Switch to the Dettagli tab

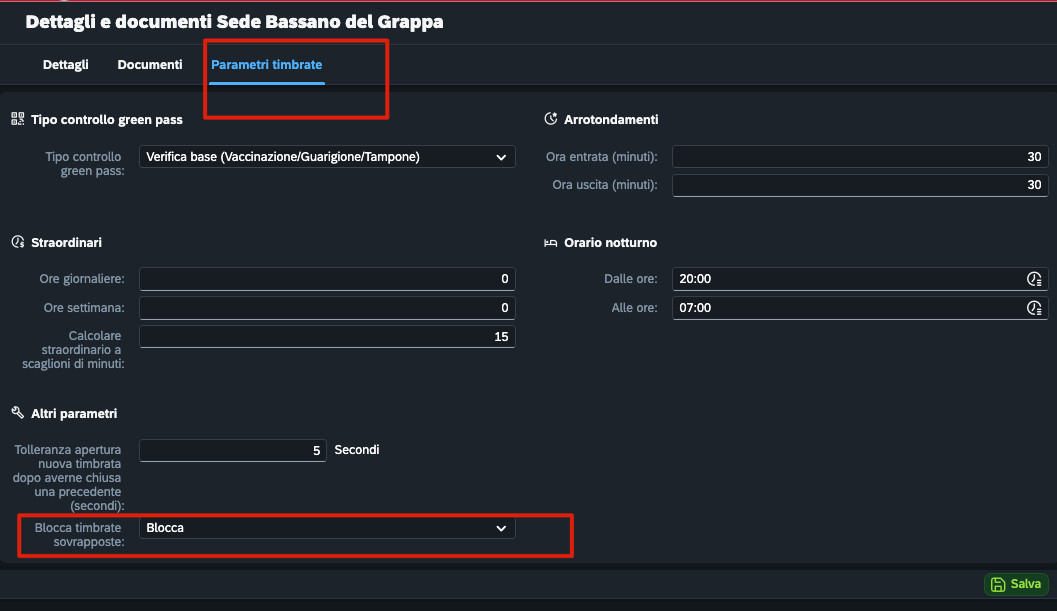point(65,65)
